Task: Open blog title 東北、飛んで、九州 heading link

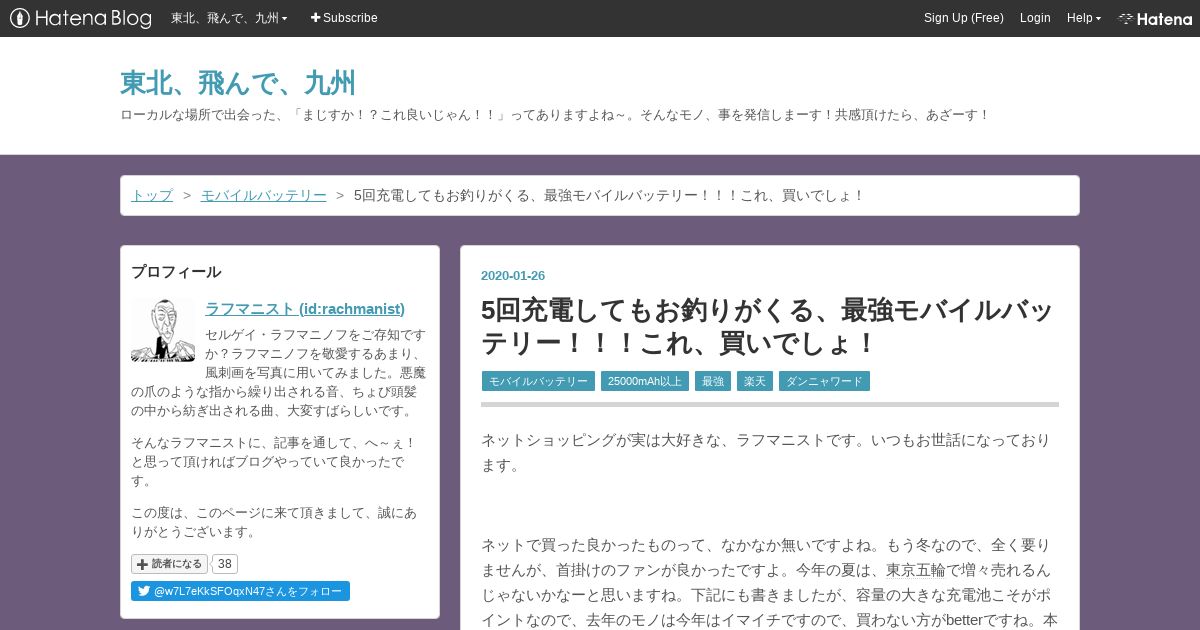Action: [238, 82]
